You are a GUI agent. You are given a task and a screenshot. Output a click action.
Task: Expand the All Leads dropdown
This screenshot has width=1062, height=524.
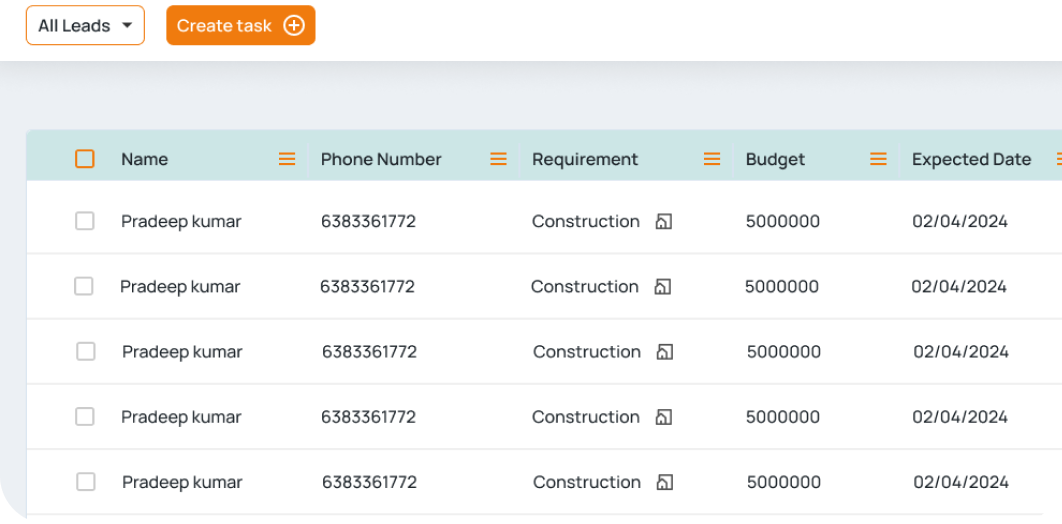[85, 26]
